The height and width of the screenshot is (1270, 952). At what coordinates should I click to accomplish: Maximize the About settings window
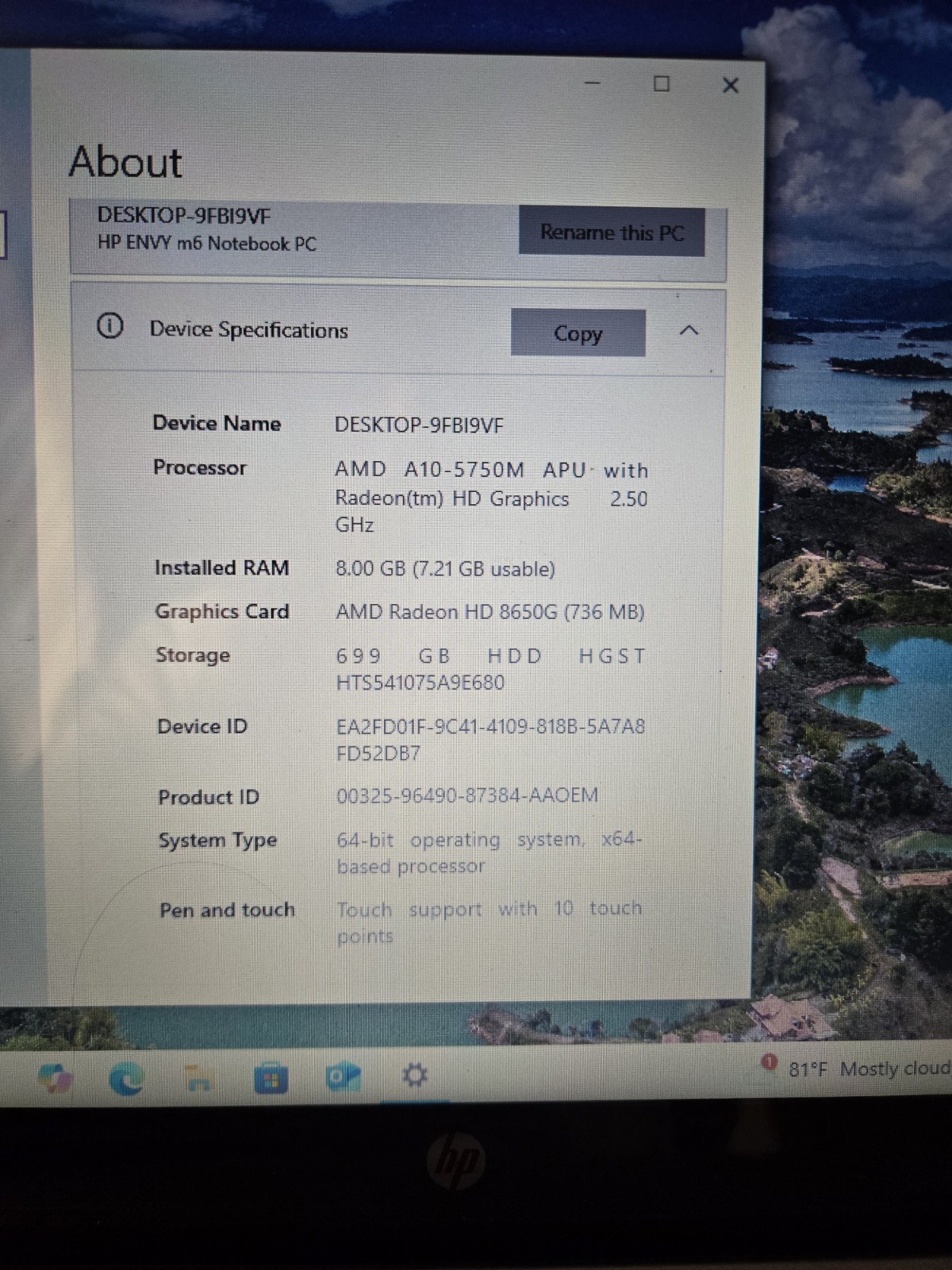[661, 83]
